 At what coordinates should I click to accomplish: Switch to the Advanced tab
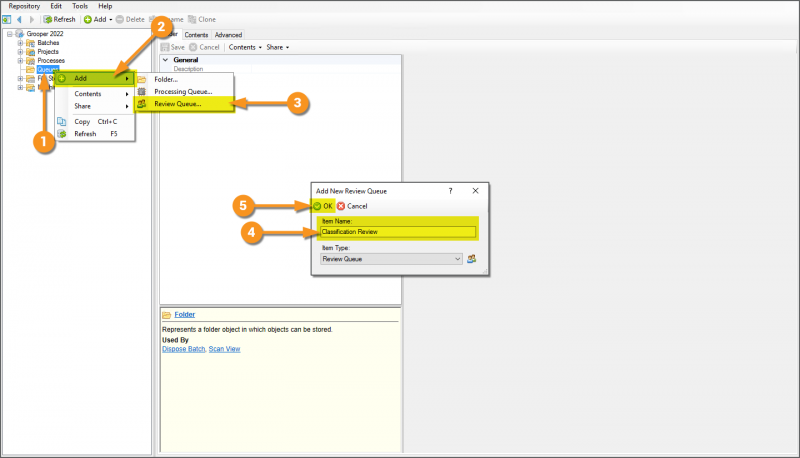pos(228,35)
